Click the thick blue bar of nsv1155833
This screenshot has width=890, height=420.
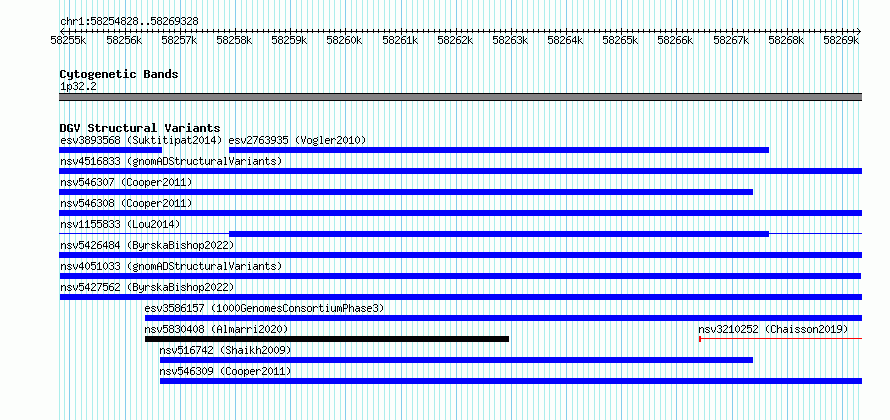[x=499, y=234]
